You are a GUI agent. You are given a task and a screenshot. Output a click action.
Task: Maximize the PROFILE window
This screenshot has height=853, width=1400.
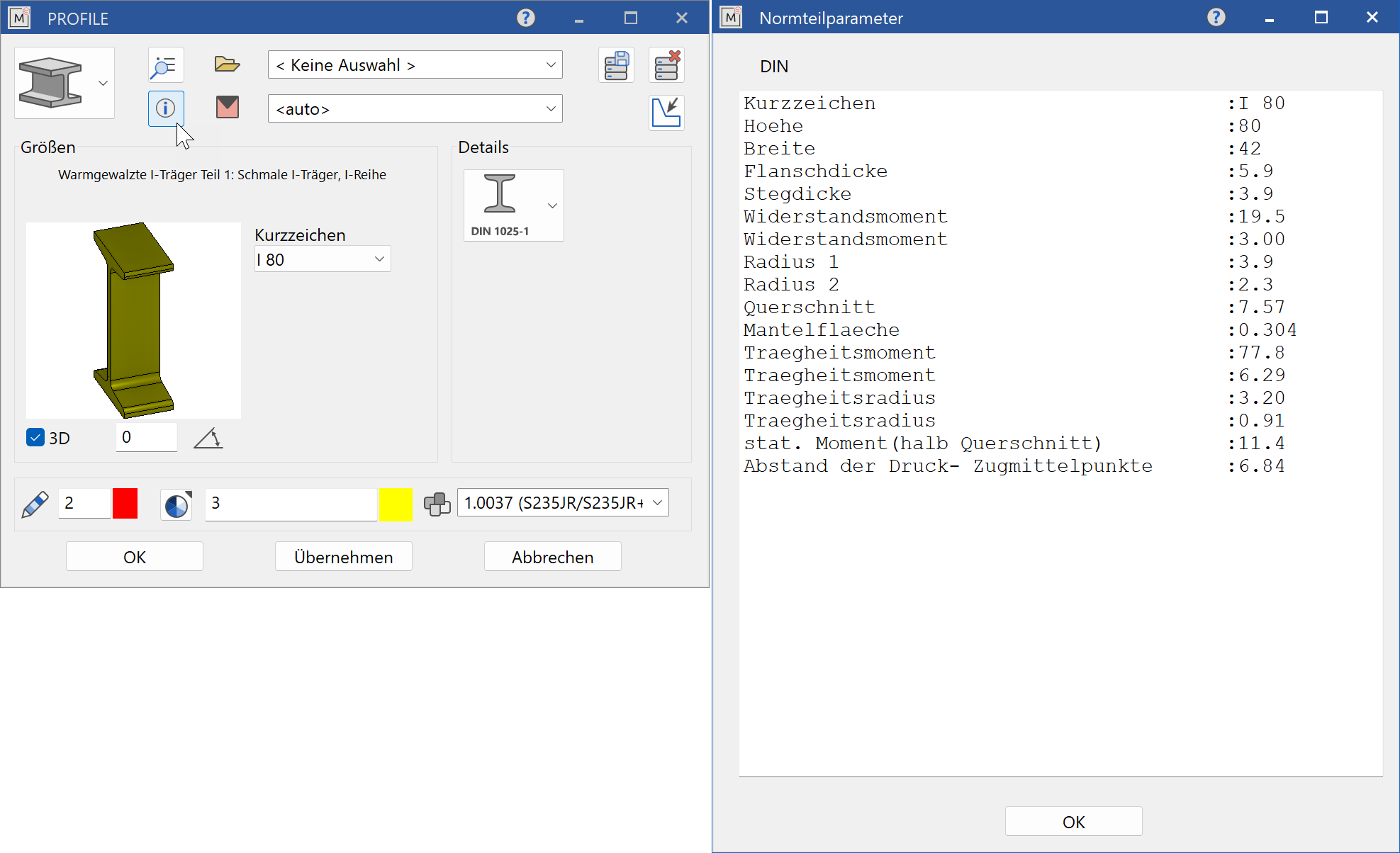pos(631,18)
